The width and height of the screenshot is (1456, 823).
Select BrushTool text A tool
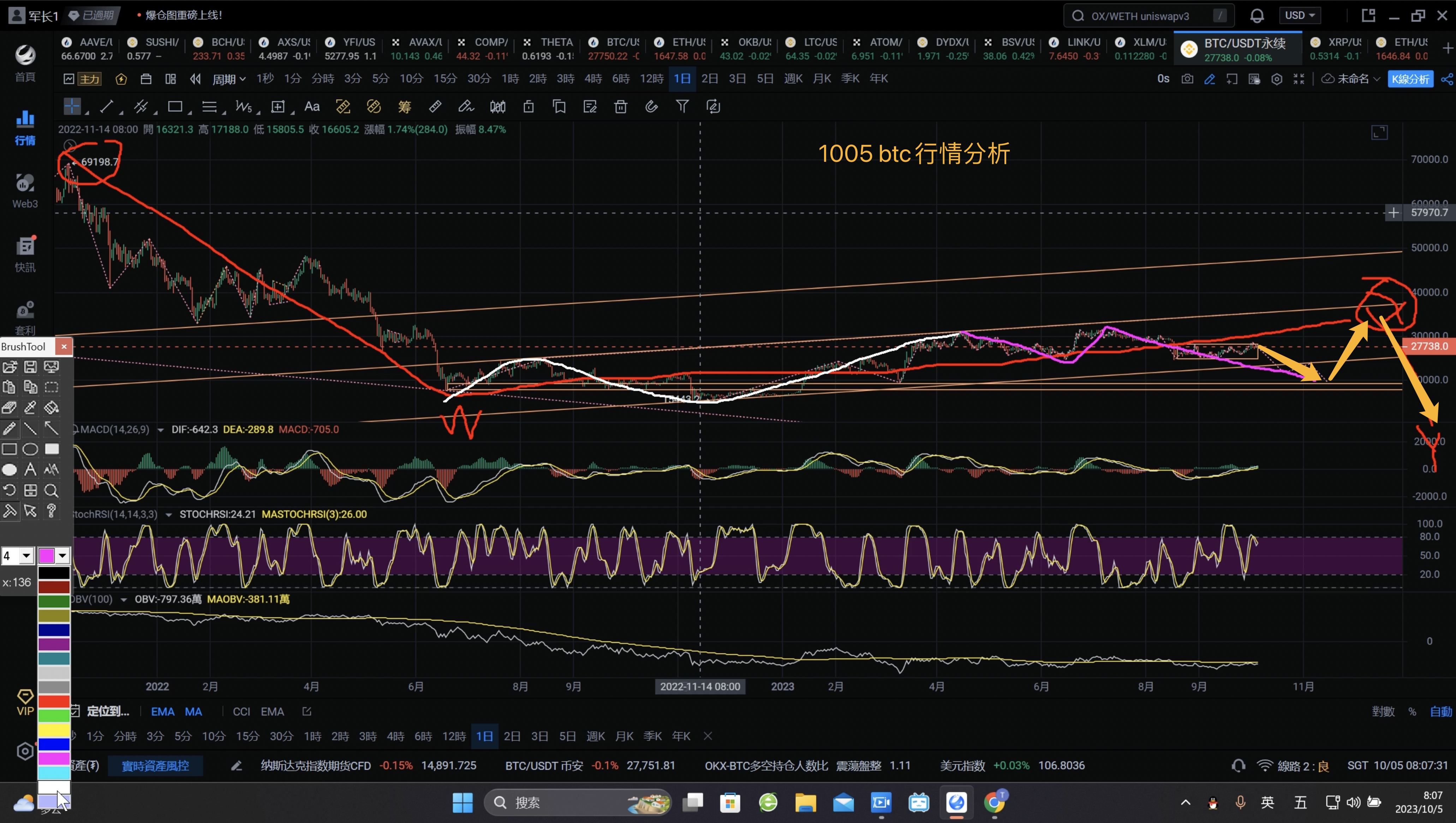[x=30, y=469]
